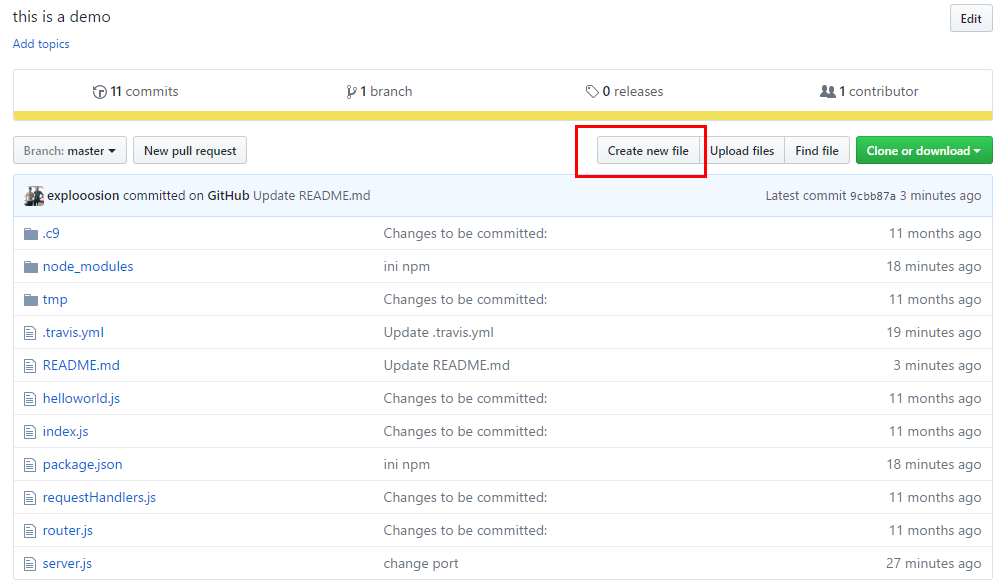Open router.js 'Changes to be committed:' message
Image resolution: width=1000 pixels, height=583 pixels.
465,531
